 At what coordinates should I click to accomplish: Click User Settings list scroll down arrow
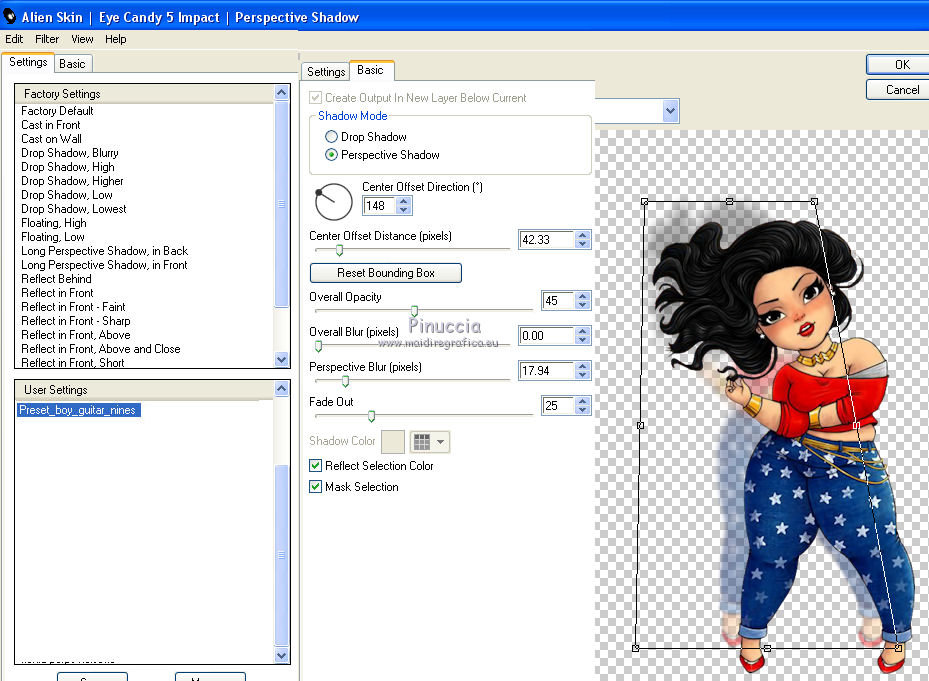point(281,656)
